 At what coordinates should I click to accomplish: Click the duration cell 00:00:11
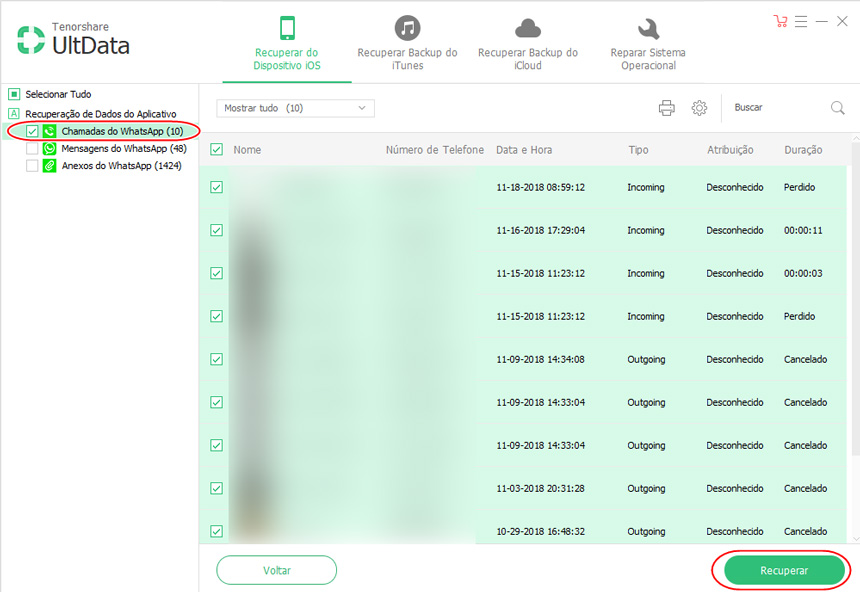tap(803, 230)
